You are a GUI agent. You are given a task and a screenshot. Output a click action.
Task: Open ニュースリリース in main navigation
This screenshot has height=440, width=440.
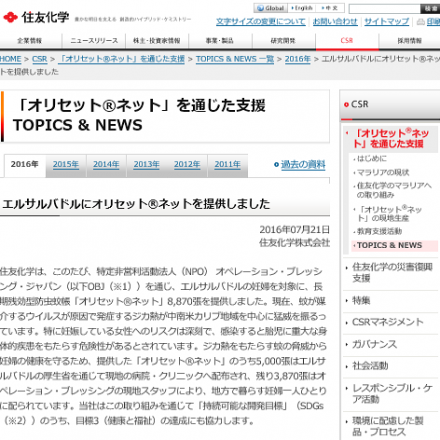click(x=94, y=41)
